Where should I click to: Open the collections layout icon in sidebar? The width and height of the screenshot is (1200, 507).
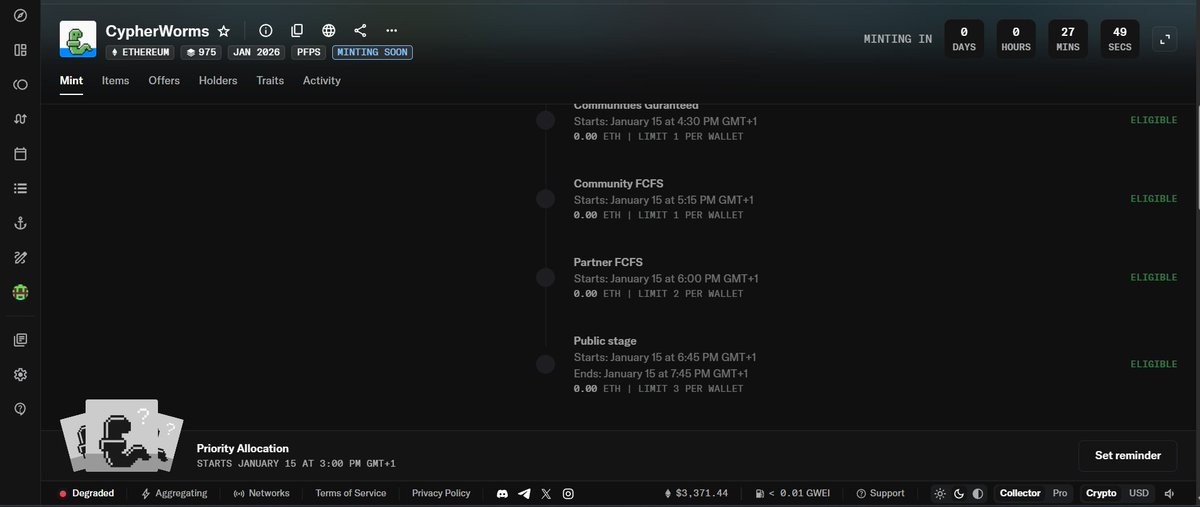point(20,51)
